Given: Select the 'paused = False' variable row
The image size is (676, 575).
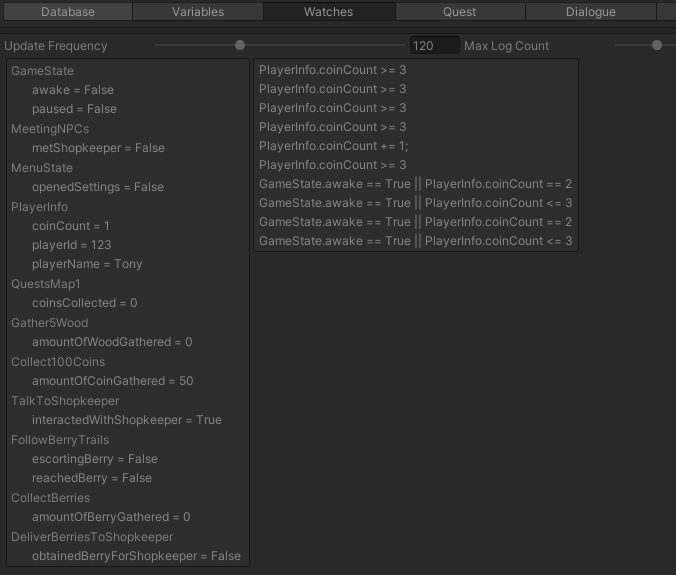Looking at the screenshot, I should tap(74, 109).
